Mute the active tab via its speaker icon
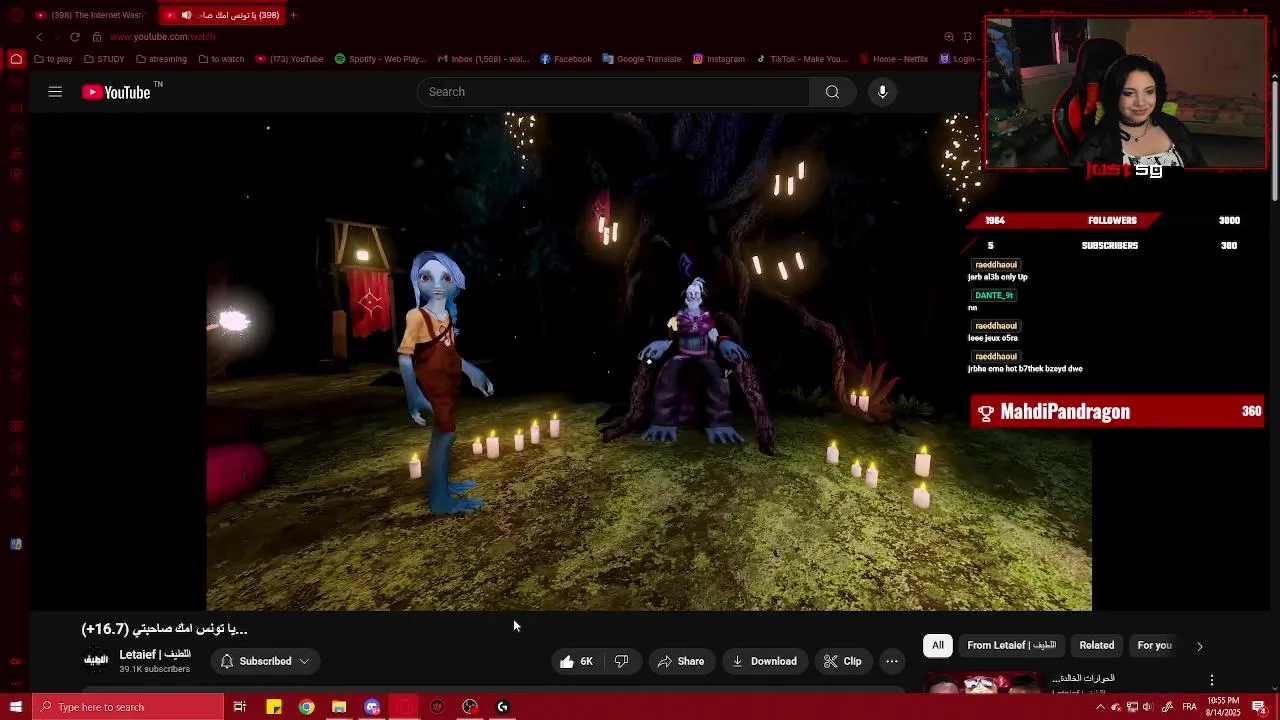Viewport: 1280px width, 720px height. [186, 15]
